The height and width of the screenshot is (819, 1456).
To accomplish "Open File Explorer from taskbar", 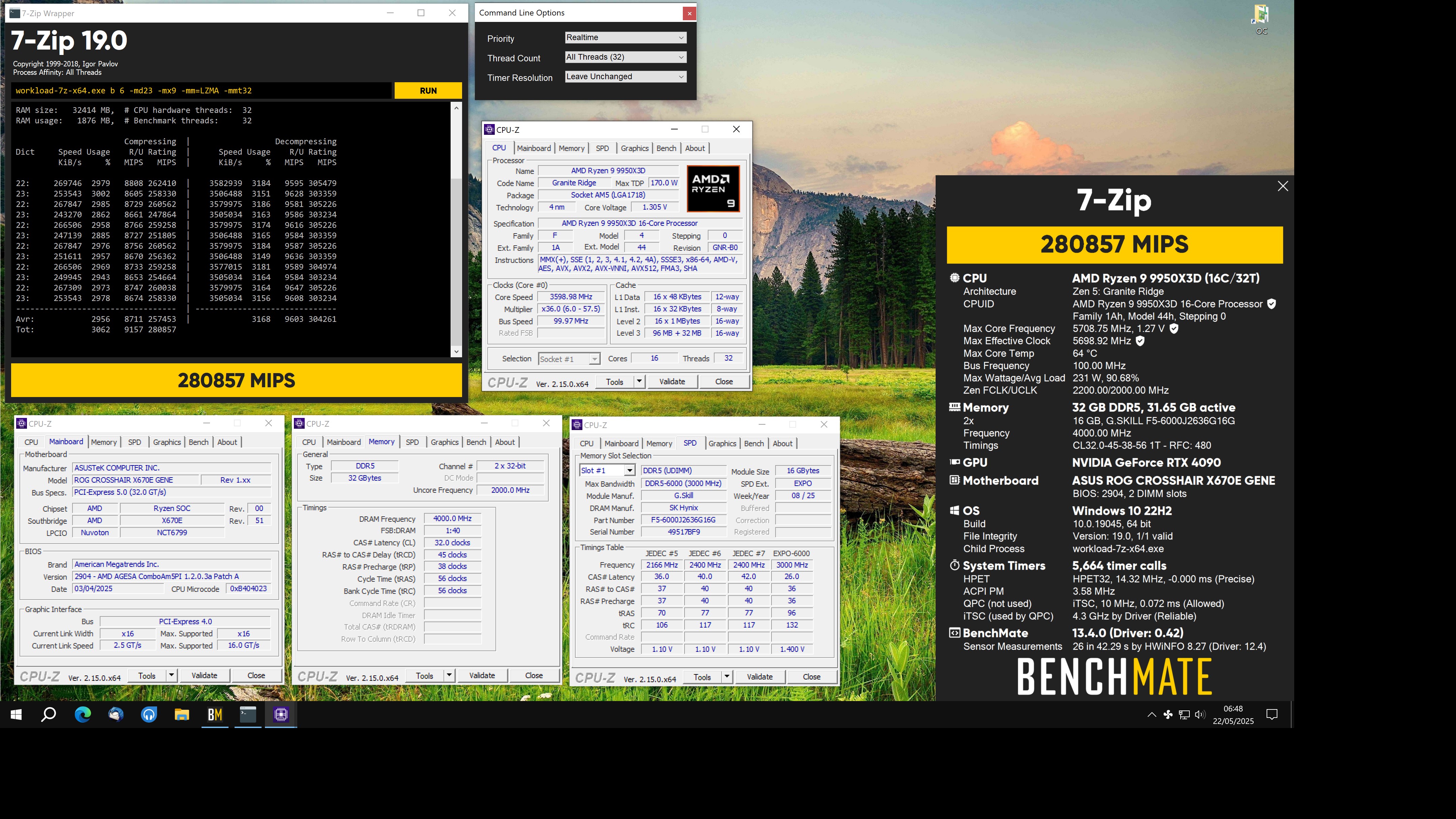I will tap(181, 715).
